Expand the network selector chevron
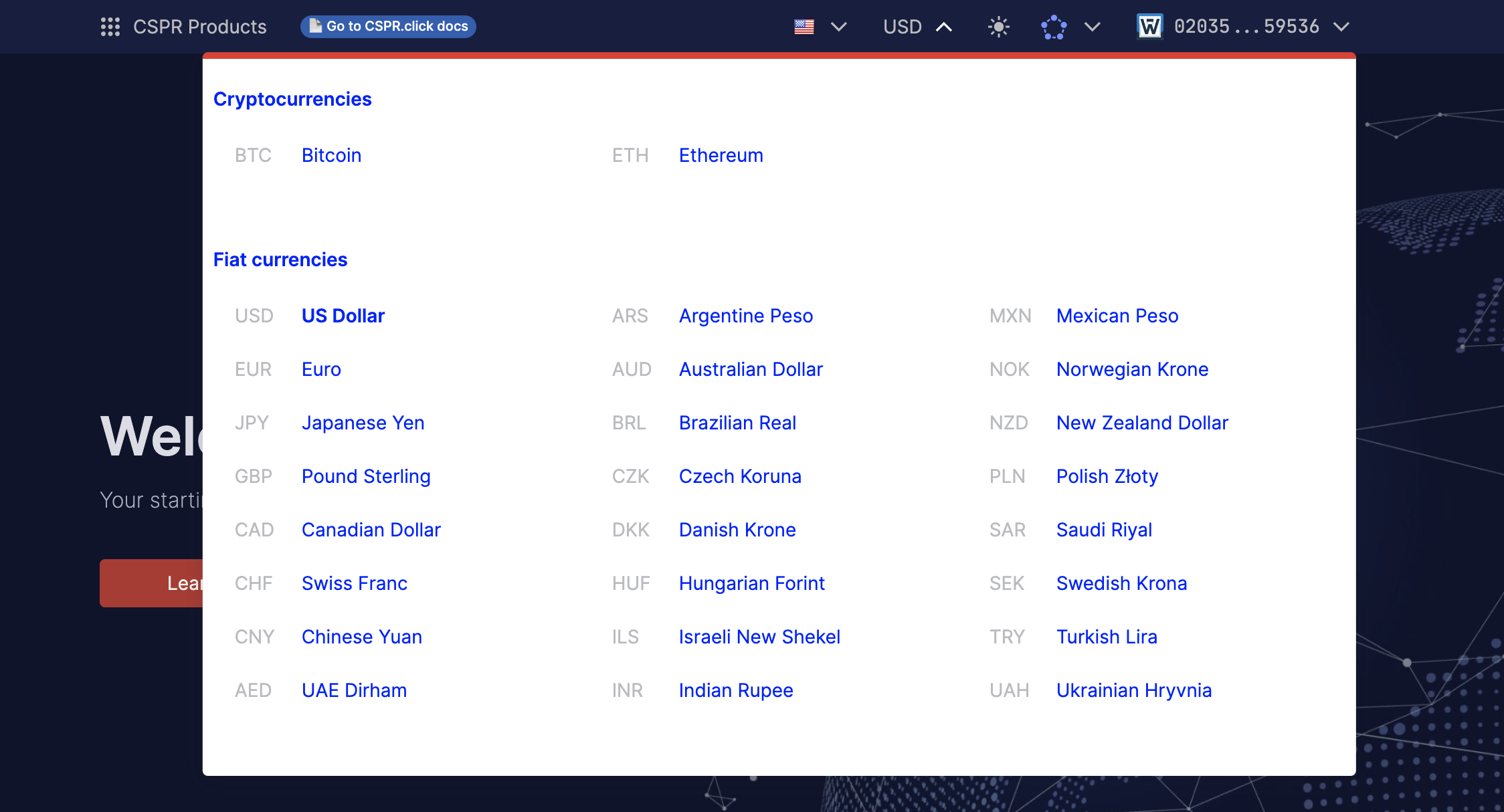This screenshot has height=812, width=1504. tap(1092, 27)
